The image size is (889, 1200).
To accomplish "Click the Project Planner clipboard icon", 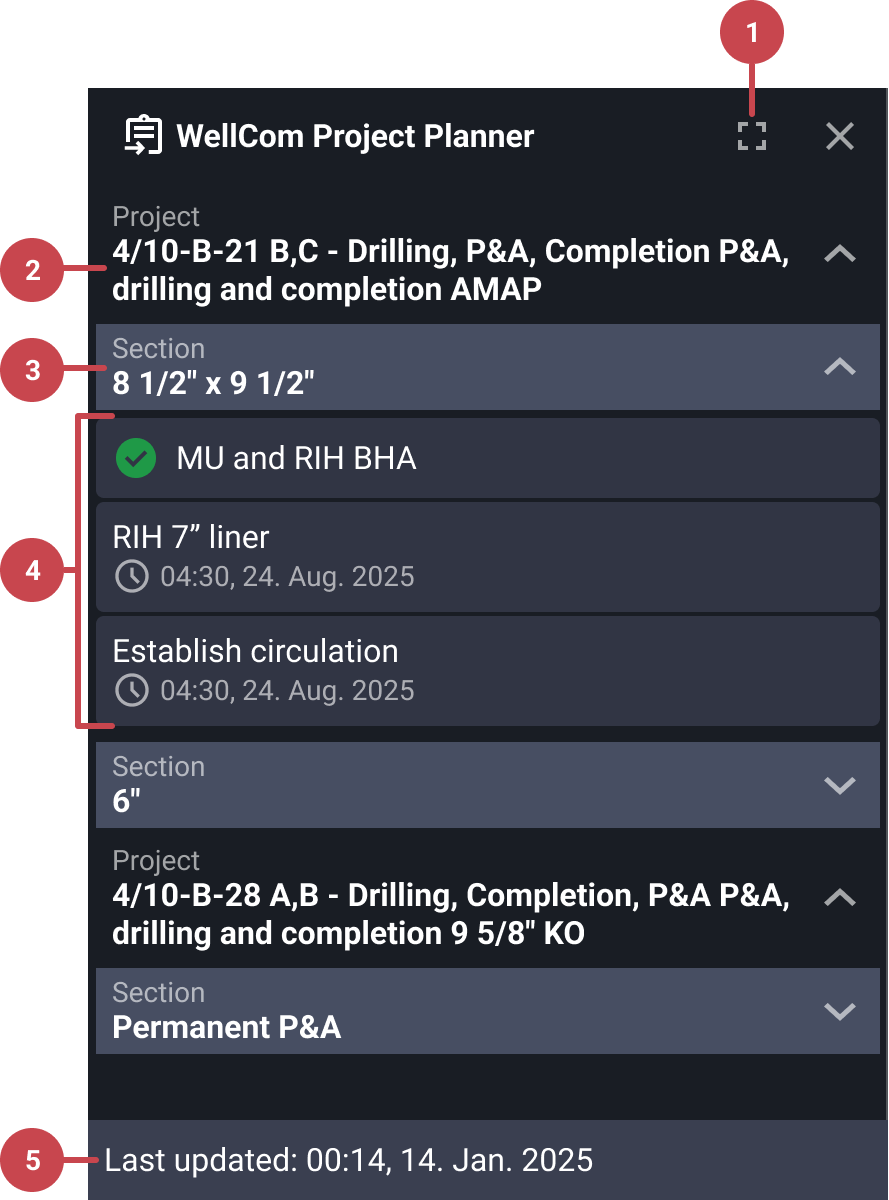I will click(143, 136).
